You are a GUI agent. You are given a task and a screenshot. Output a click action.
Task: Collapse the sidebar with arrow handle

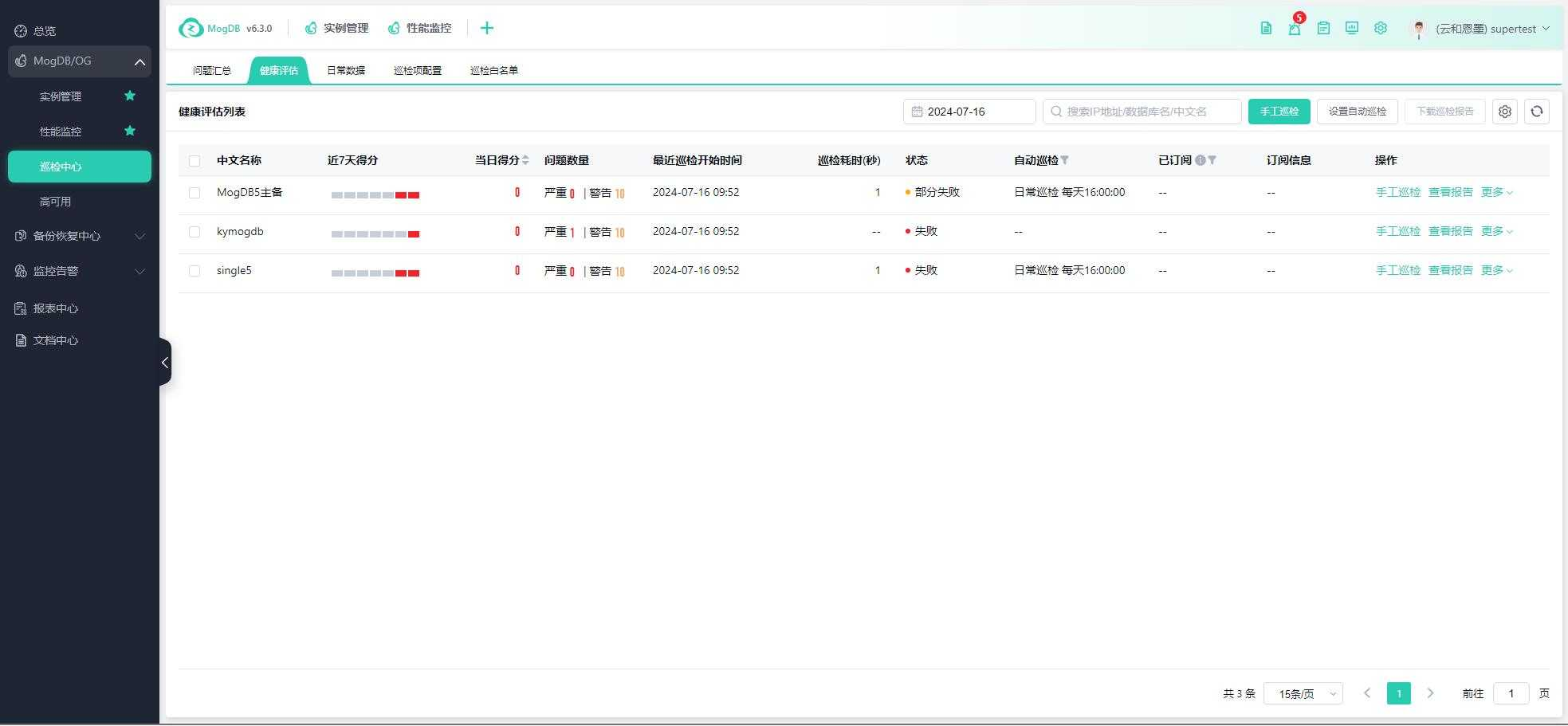[x=165, y=362]
